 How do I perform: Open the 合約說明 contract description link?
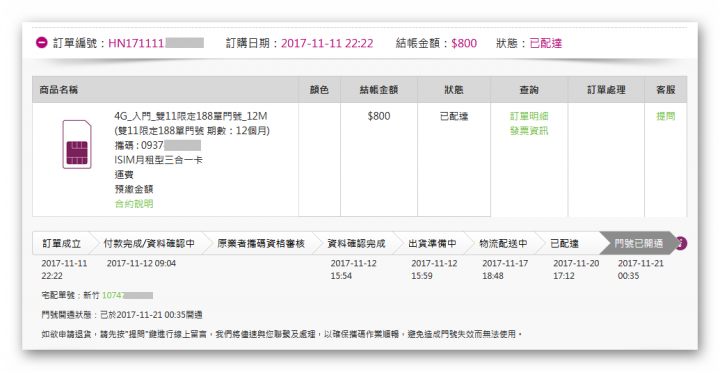(x=134, y=203)
